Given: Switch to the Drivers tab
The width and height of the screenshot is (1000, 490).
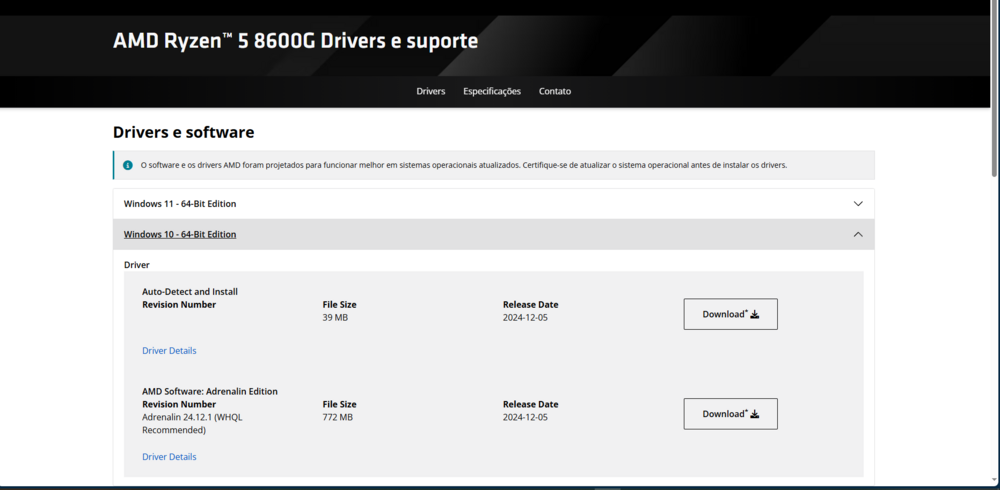Looking at the screenshot, I should pyautogui.click(x=431, y=91).
